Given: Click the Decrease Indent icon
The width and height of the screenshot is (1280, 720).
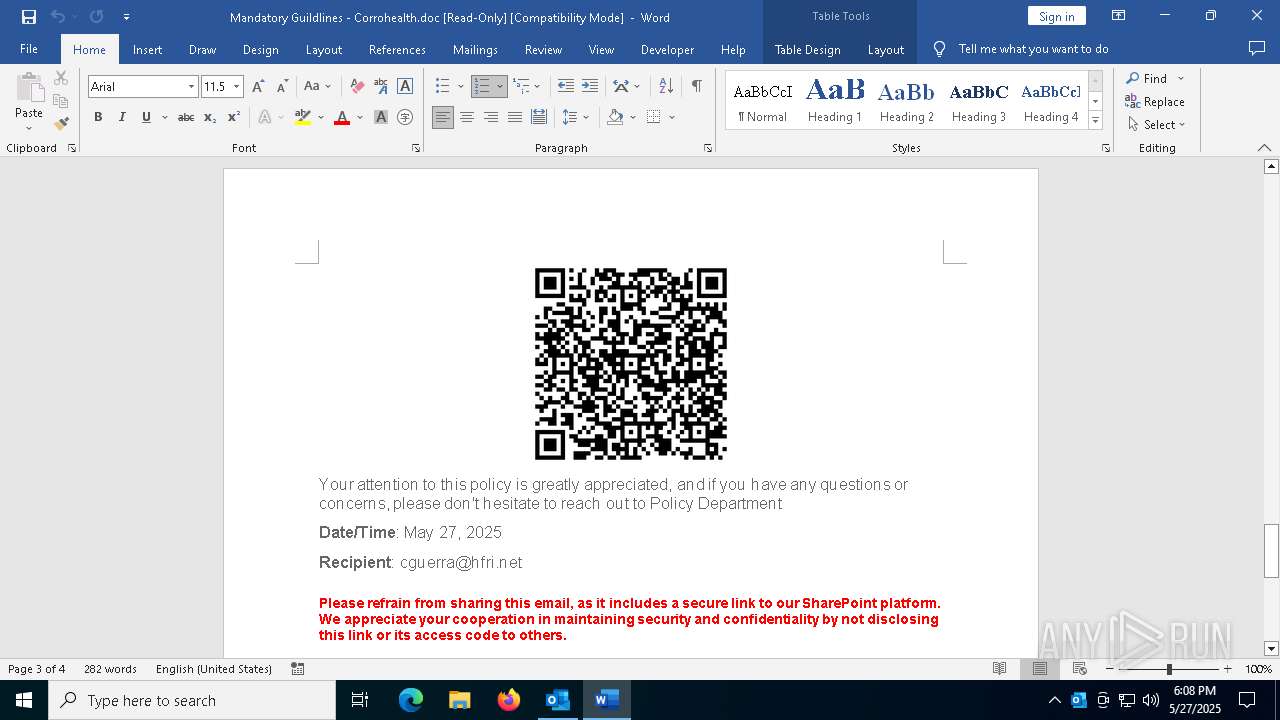Looking at the screenshot, I should [566, 87].
